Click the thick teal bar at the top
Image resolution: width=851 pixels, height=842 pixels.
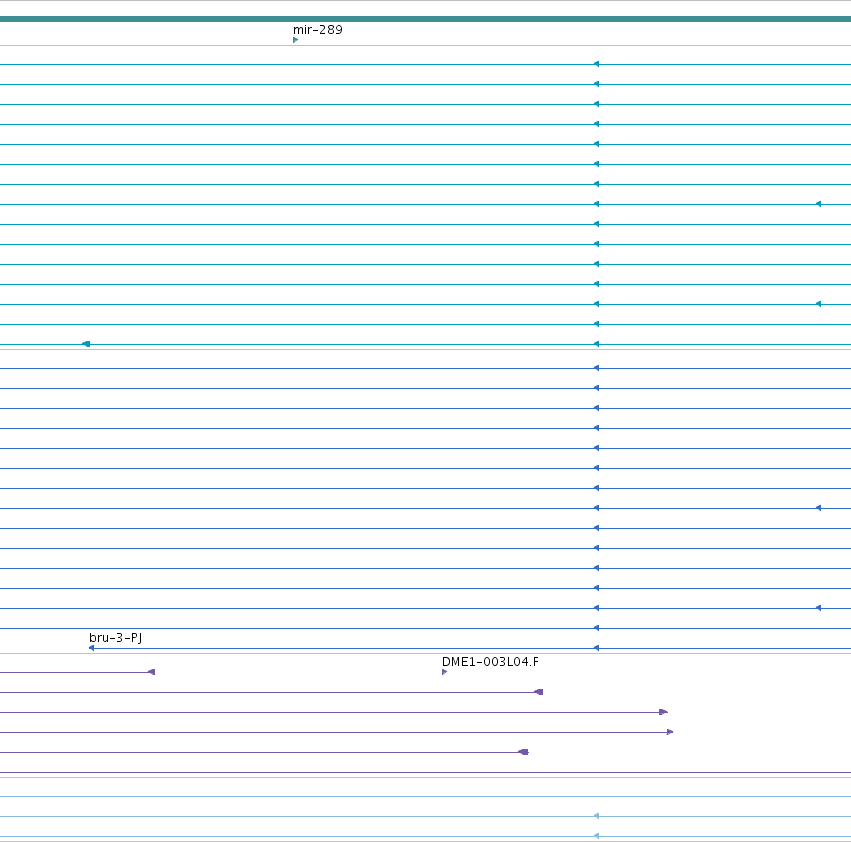coord(426,19)
